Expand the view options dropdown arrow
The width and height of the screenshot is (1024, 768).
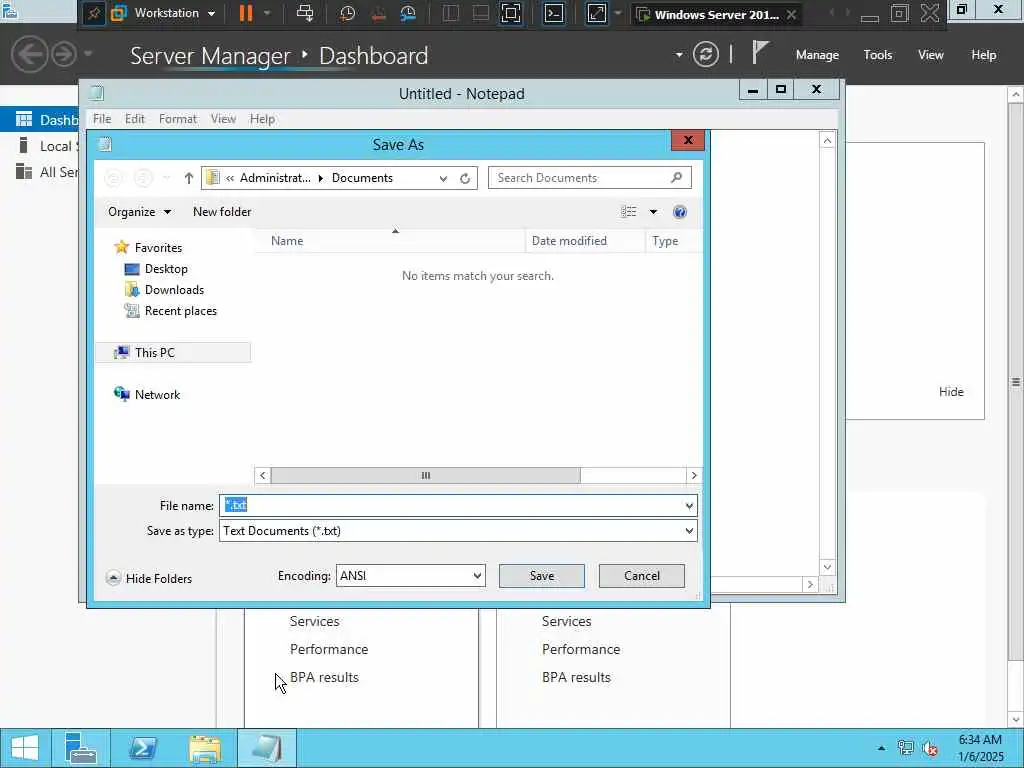[x=653, y=212]
